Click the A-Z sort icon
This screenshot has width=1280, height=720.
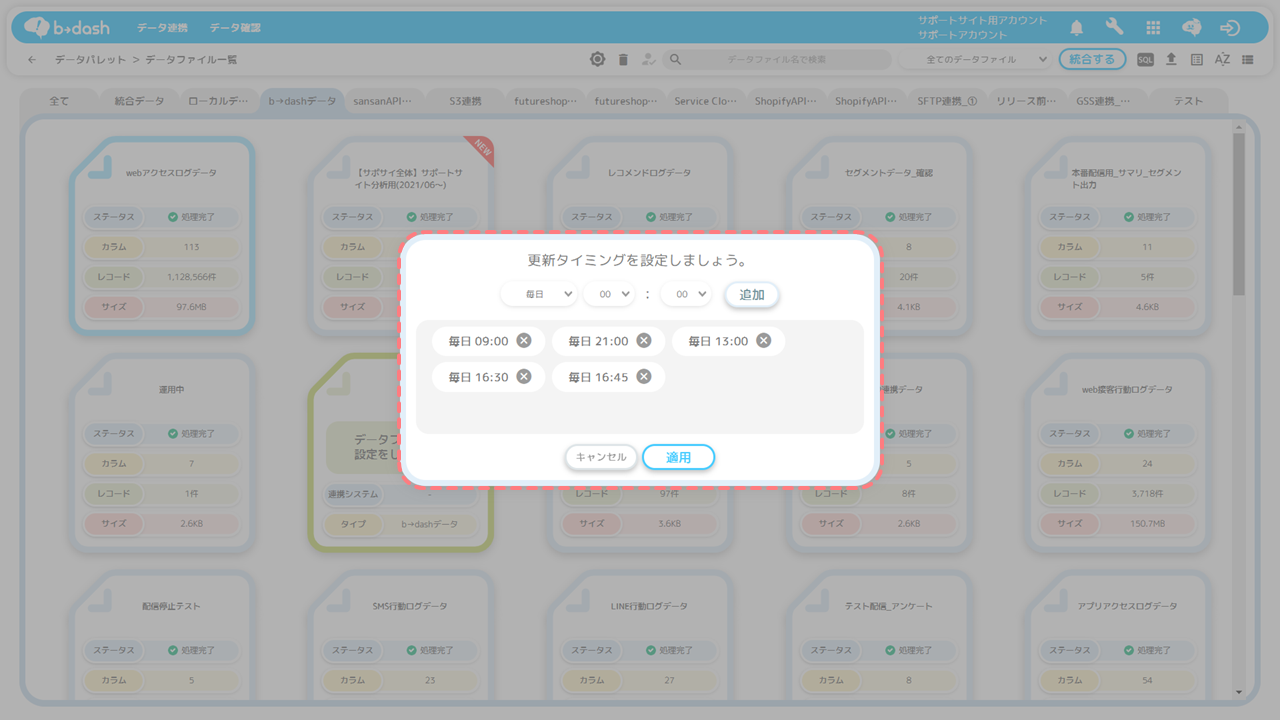tap(1222, 60)
